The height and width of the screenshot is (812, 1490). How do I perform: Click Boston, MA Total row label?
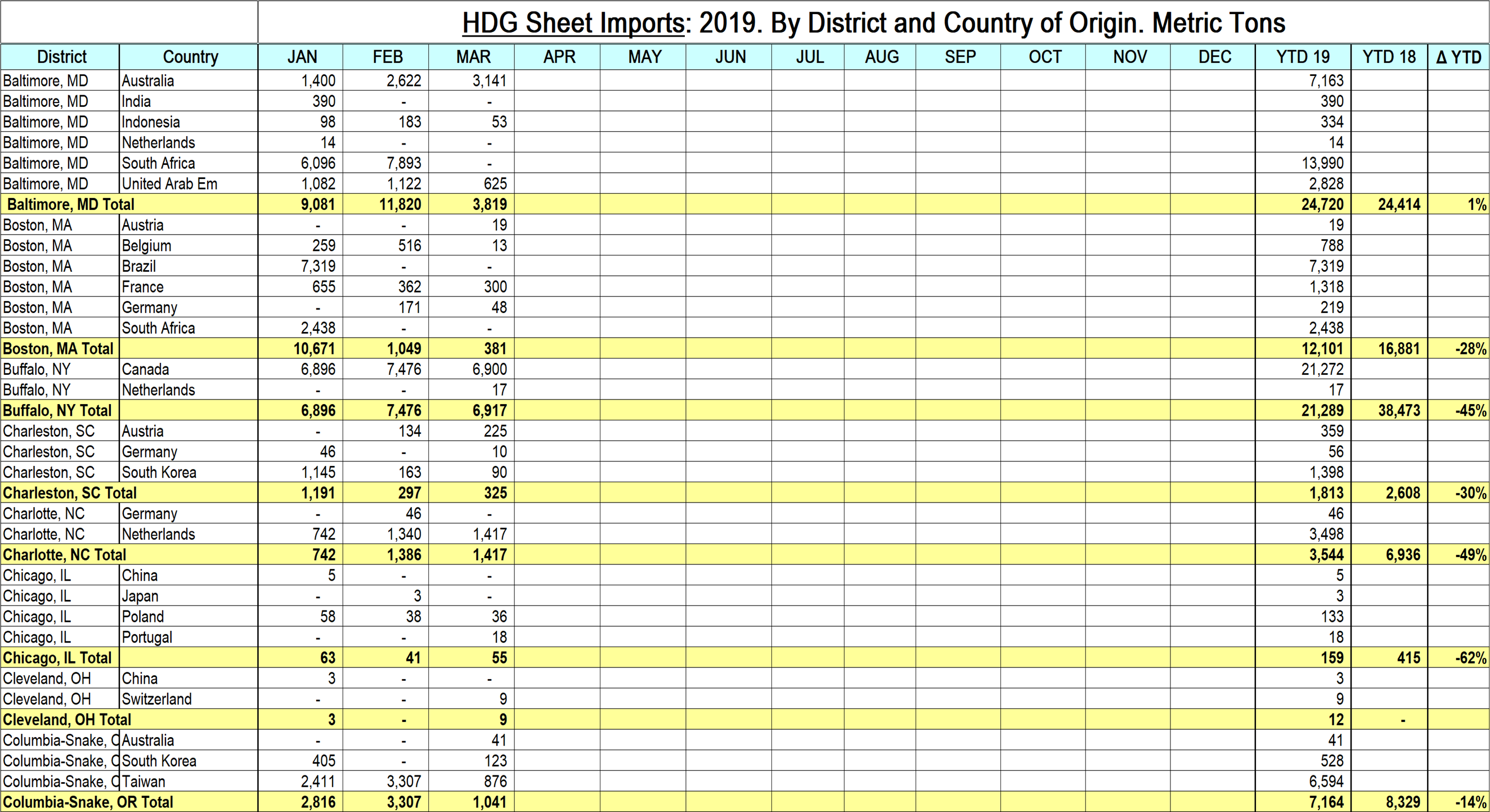58,349
